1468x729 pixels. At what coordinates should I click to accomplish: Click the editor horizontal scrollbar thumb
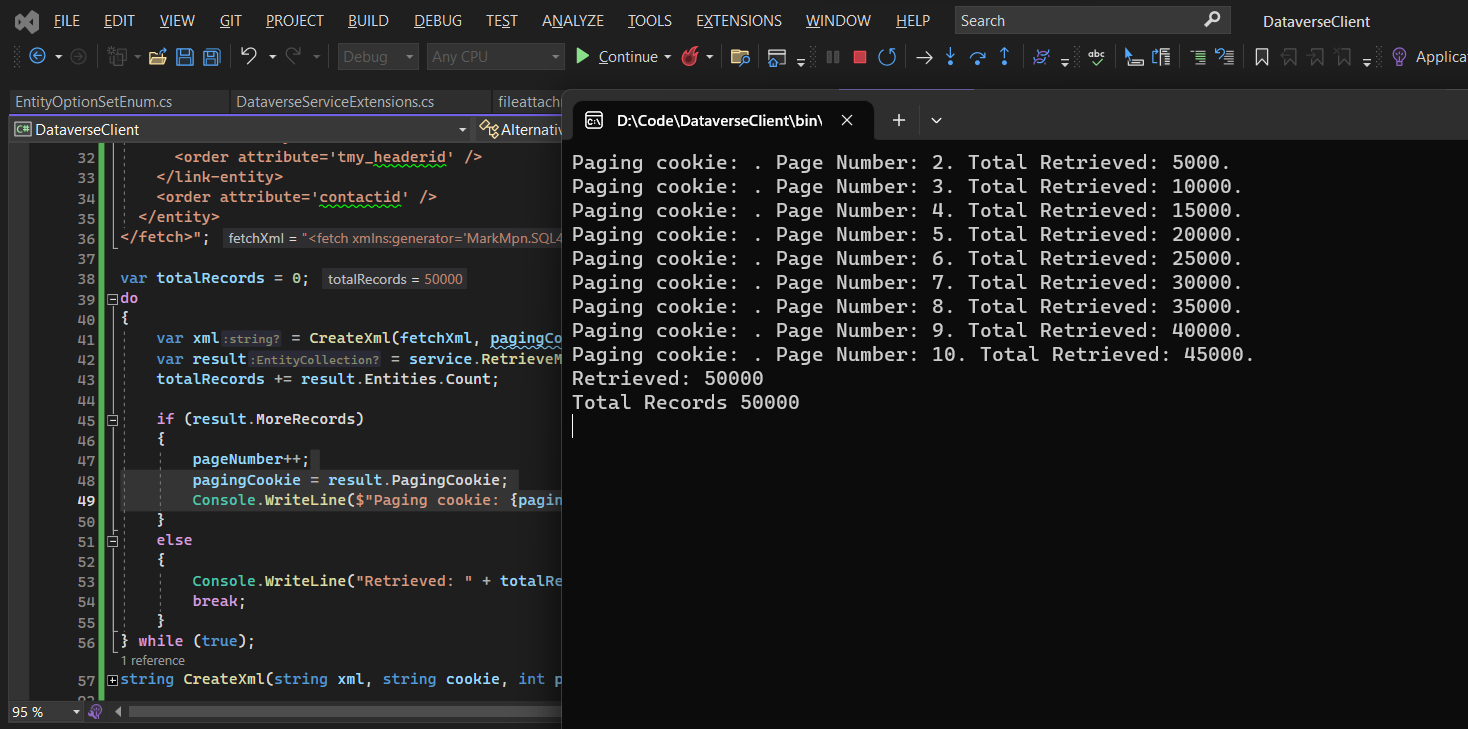click(x=345, y=712)
